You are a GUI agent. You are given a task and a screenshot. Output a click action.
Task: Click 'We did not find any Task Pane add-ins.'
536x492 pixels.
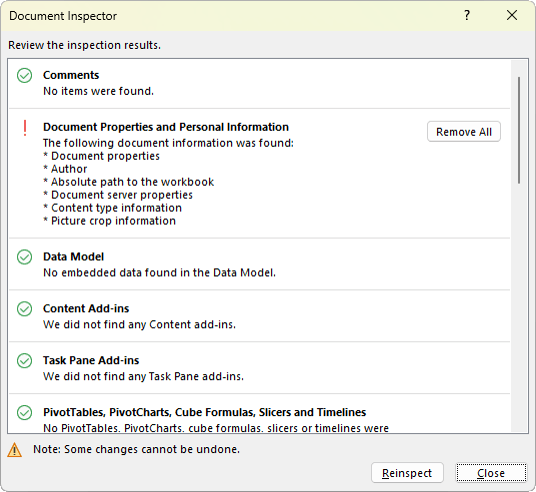pyautogui.click(x=143, y=377)
